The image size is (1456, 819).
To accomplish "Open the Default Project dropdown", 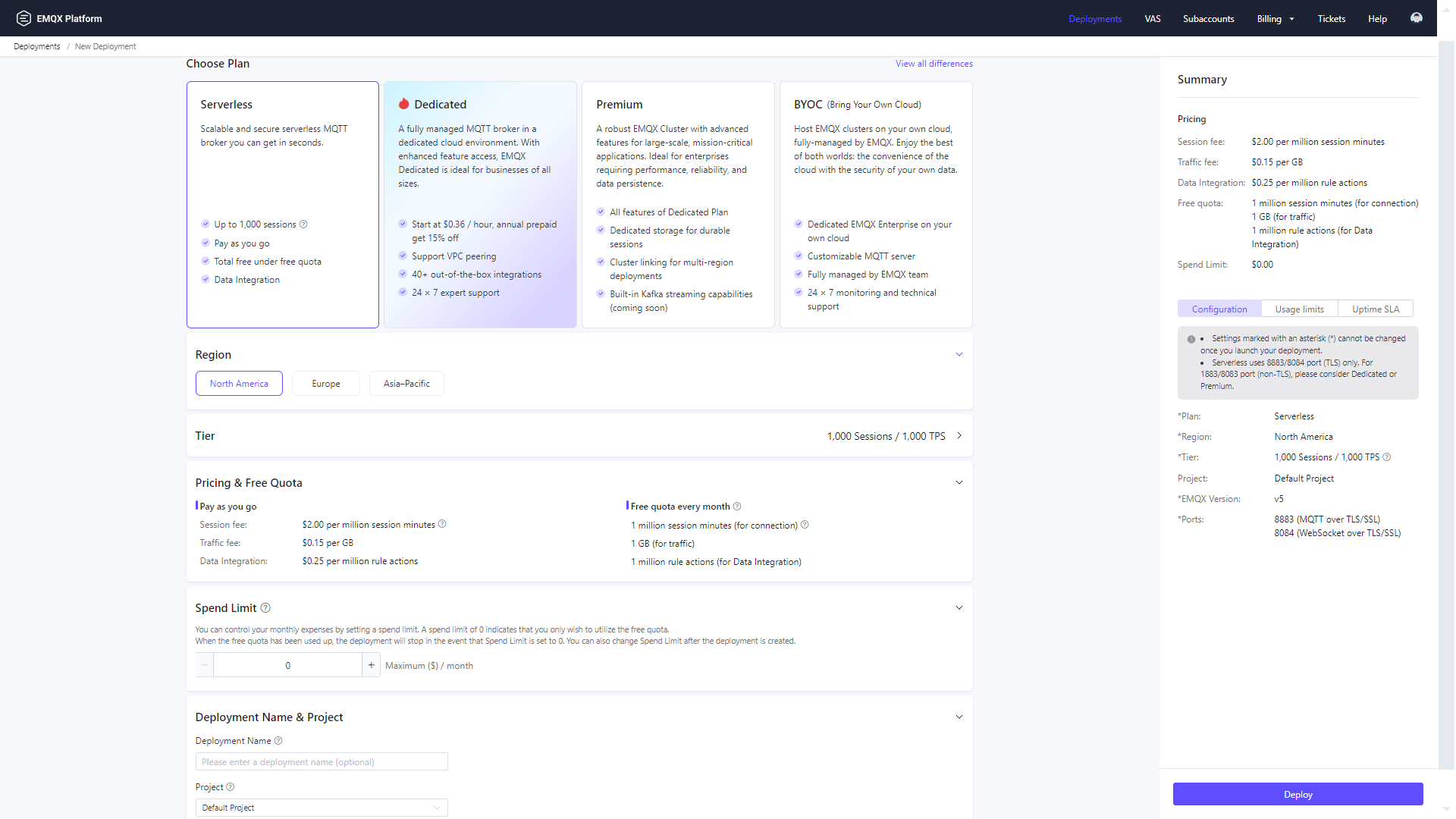I will coord(321,808).
